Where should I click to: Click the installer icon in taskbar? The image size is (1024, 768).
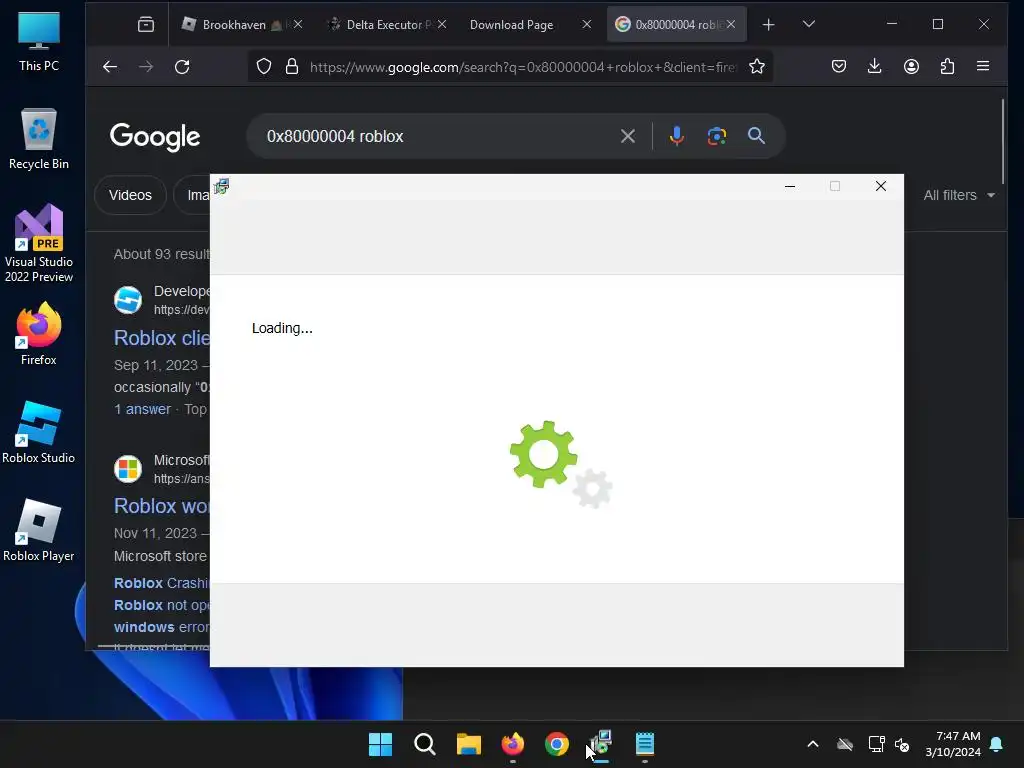[601, 744]
